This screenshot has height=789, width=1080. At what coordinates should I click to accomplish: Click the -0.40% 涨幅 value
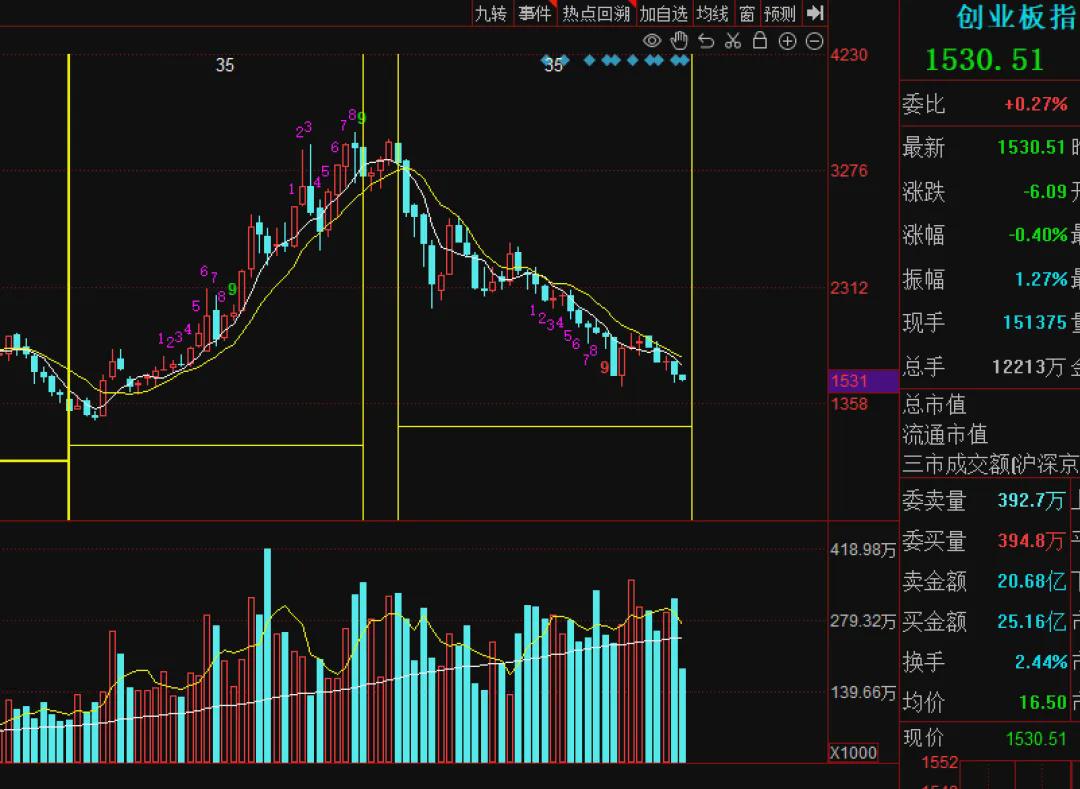pyautogui.click(x=1038, y=235)
